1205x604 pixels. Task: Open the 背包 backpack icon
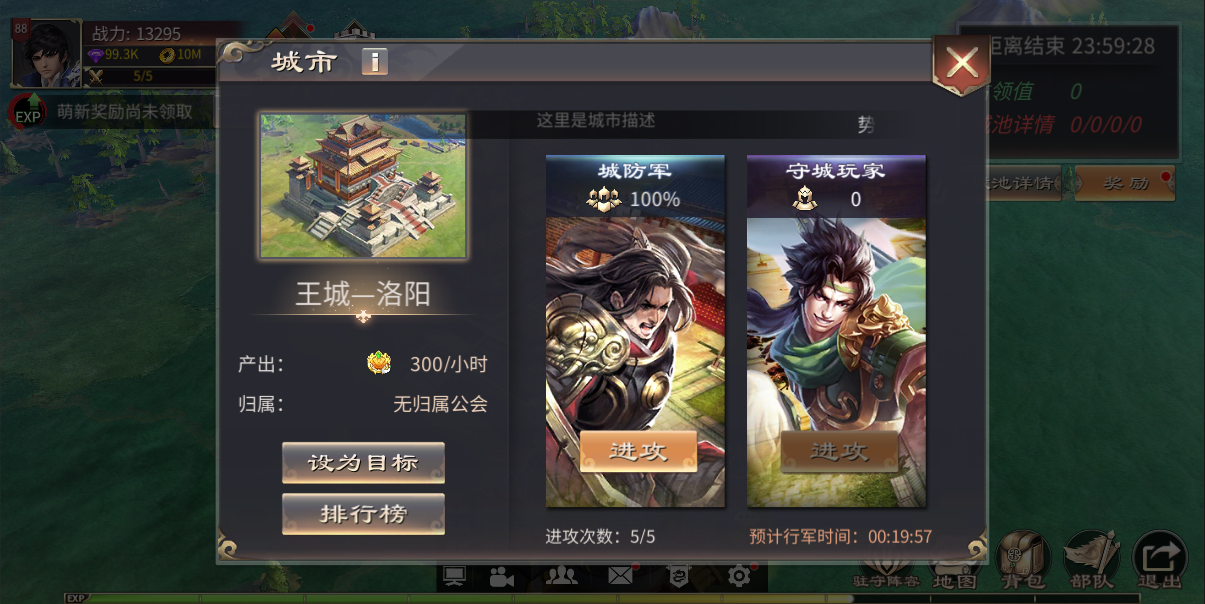[x=1023, y=559]
